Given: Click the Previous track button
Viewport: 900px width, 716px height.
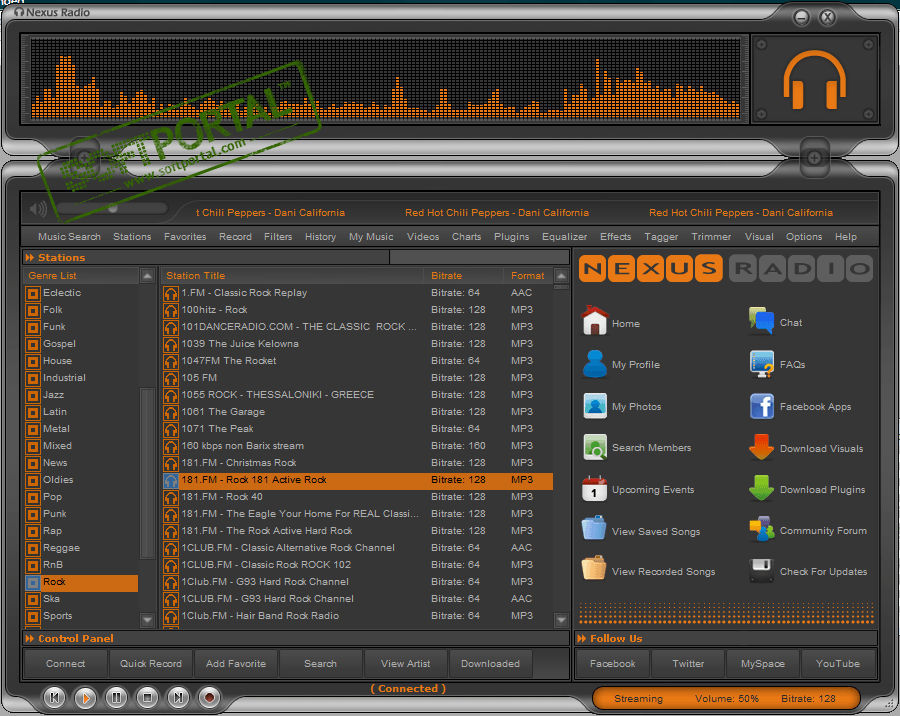Looking at the screenshot, I should (55, 698).
